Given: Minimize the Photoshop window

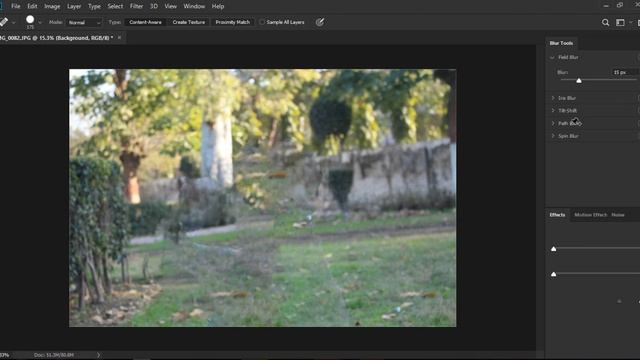Looking at the screenshot, I should [606, 5].
